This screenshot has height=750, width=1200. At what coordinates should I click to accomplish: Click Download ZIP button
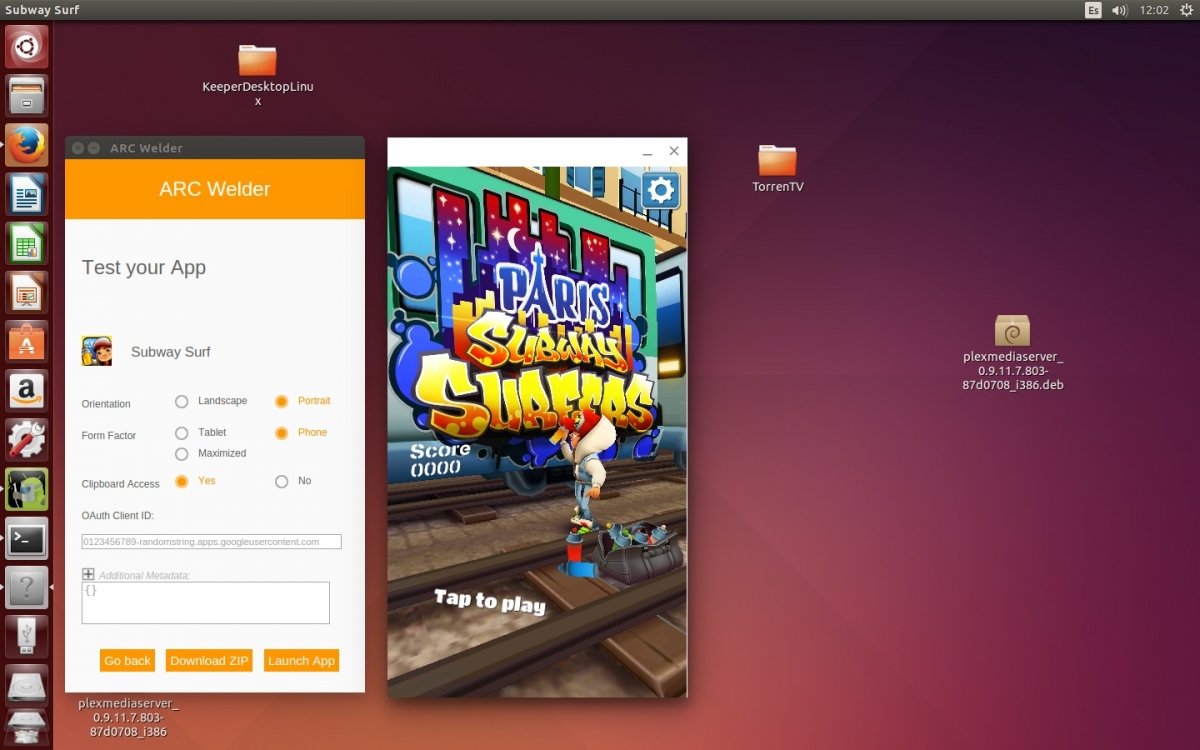point(210,661)
